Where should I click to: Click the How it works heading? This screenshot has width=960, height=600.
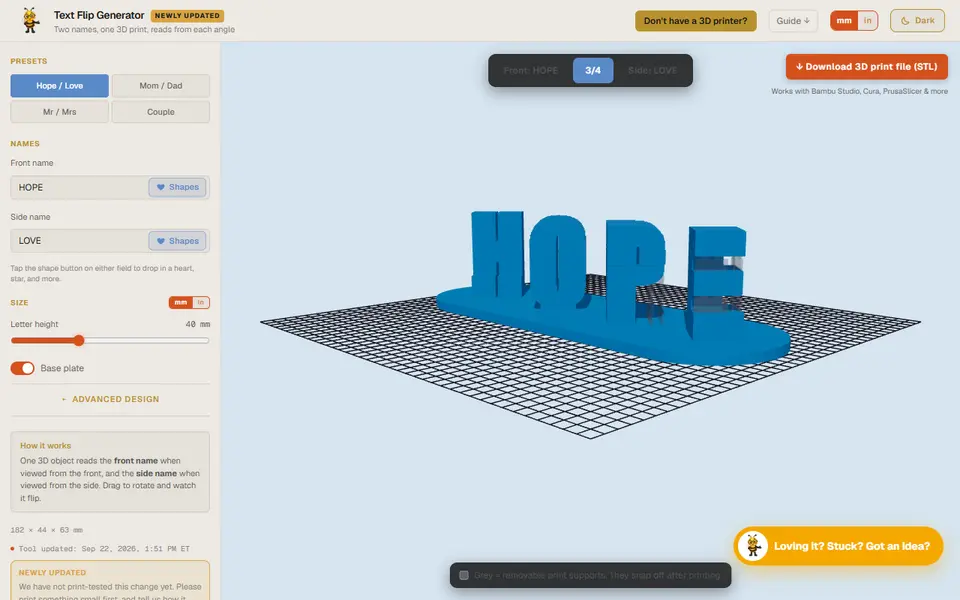45,446
